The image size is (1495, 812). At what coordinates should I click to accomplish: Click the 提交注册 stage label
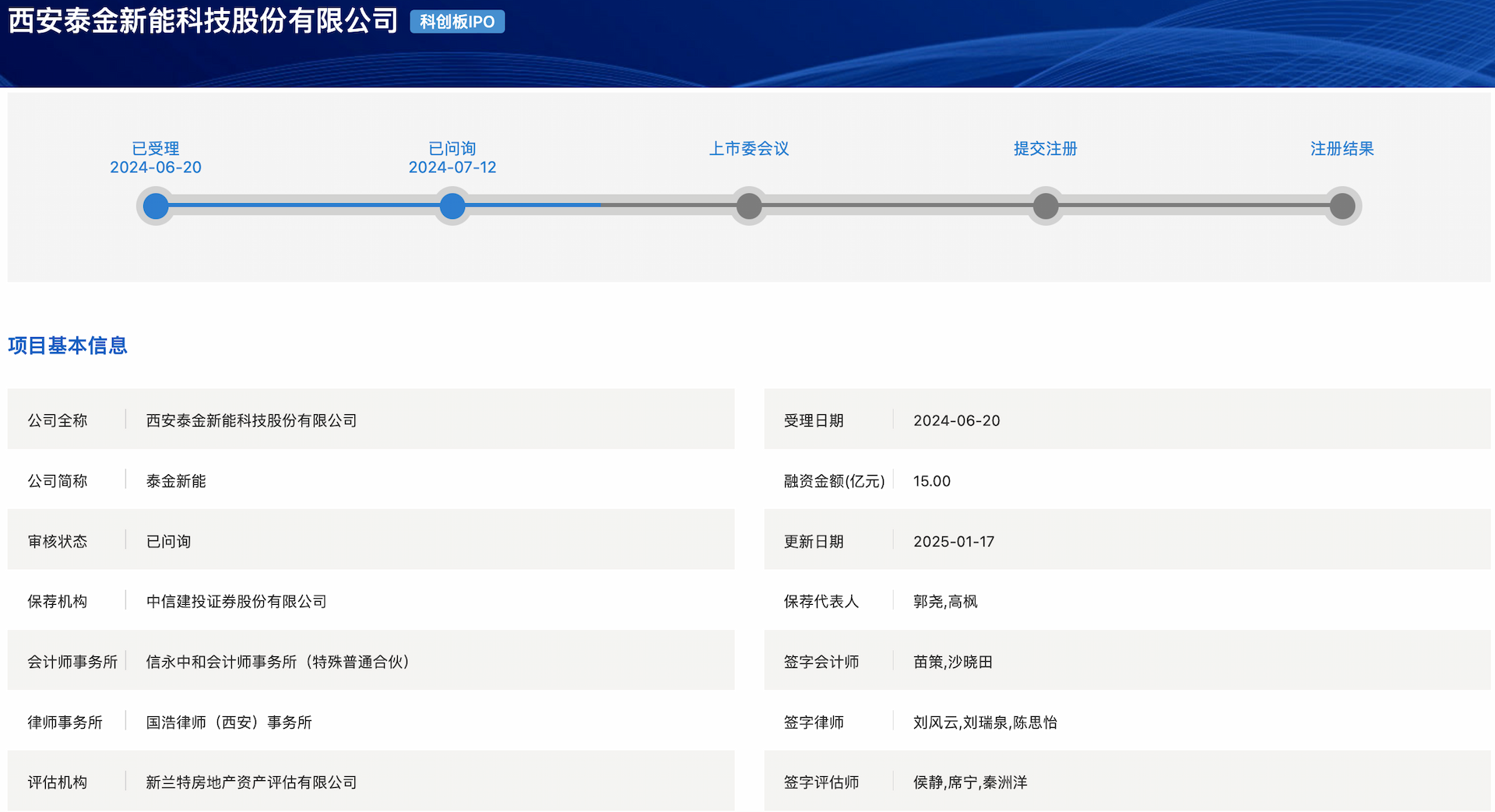pos(1046,149)
